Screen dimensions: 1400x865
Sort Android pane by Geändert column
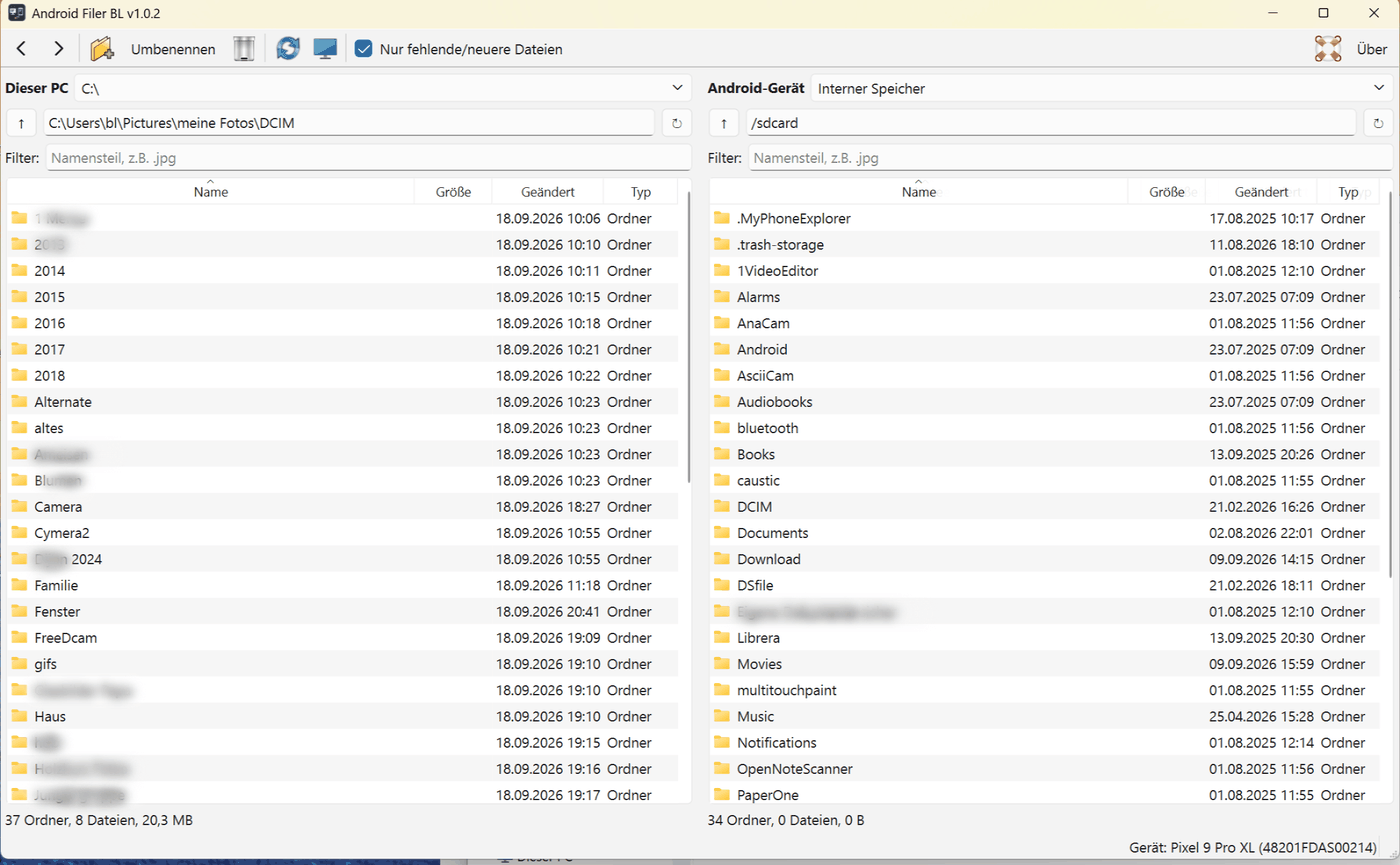pyautogui.click(x=1261, y=191)
